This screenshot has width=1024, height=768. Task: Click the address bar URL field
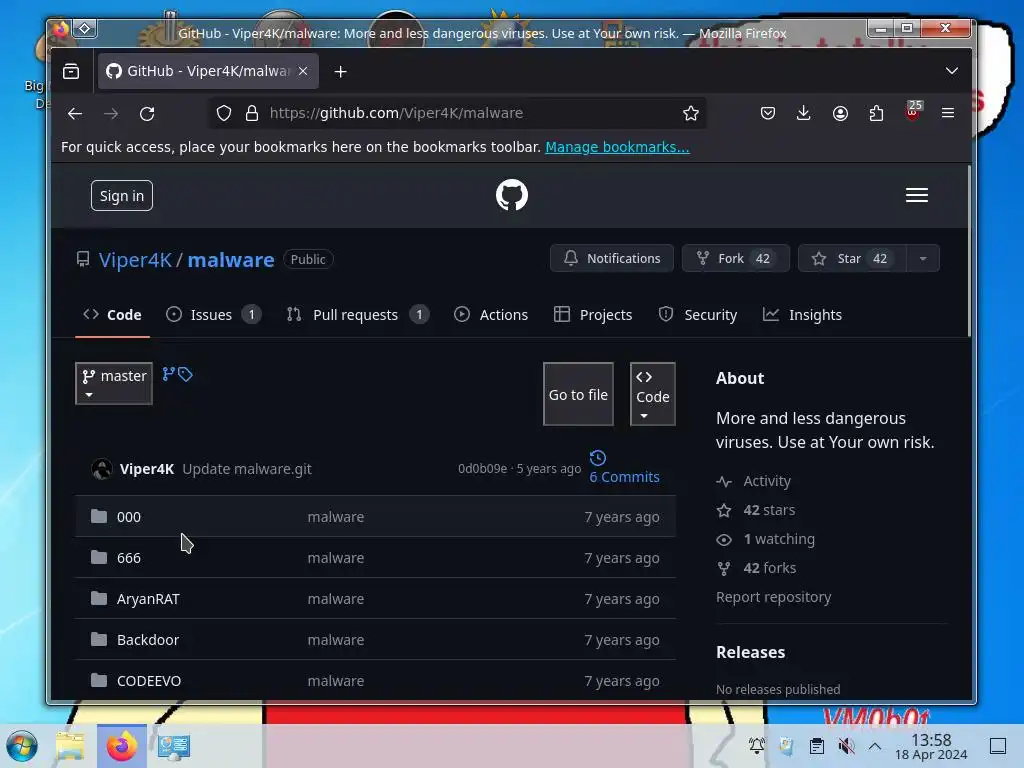coord(457,113)
